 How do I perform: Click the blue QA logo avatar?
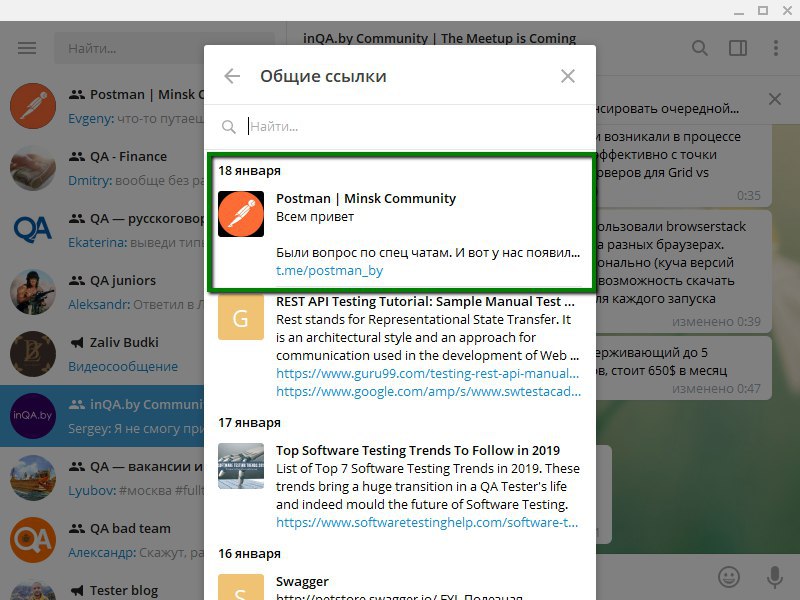(x=33, y=230)
